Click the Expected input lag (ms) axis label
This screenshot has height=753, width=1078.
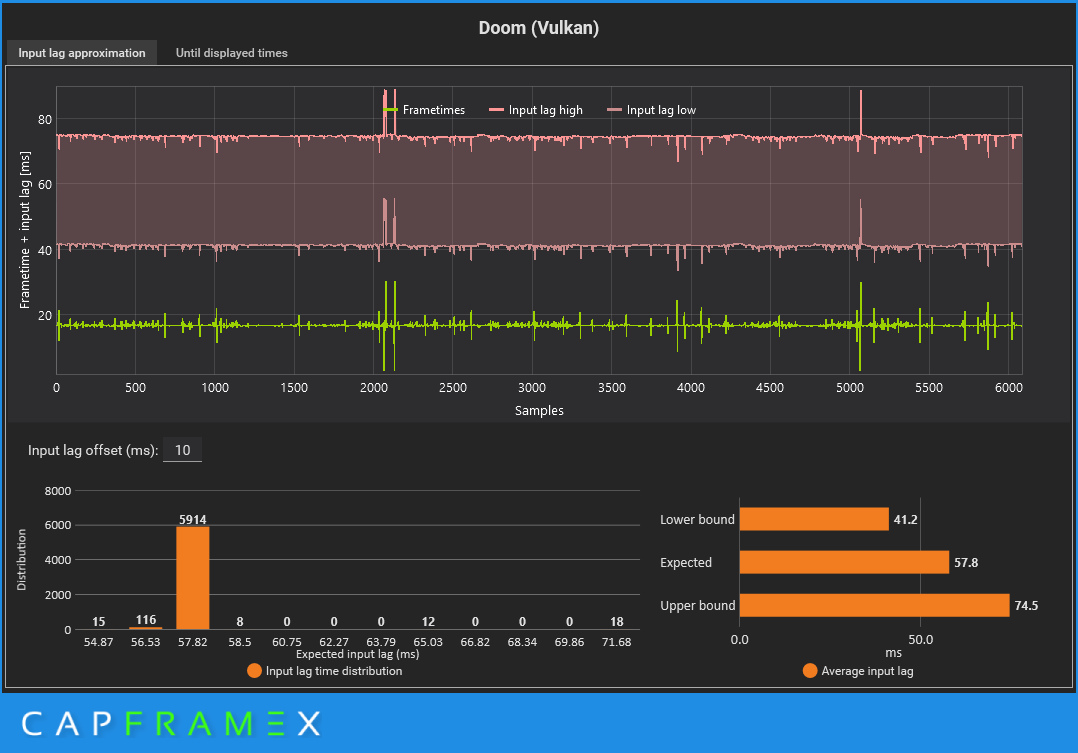pyautogui.click(x=358, y=654)
